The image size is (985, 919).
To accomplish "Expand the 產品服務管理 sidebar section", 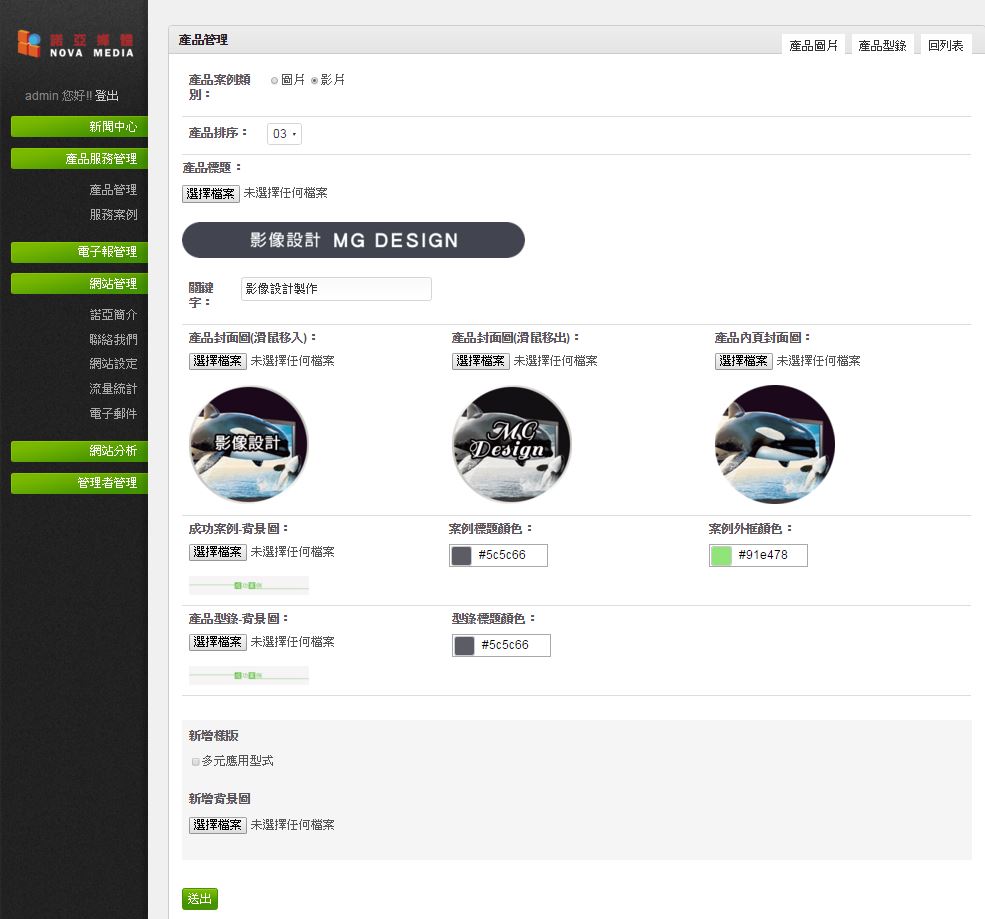I will (79, 158).
